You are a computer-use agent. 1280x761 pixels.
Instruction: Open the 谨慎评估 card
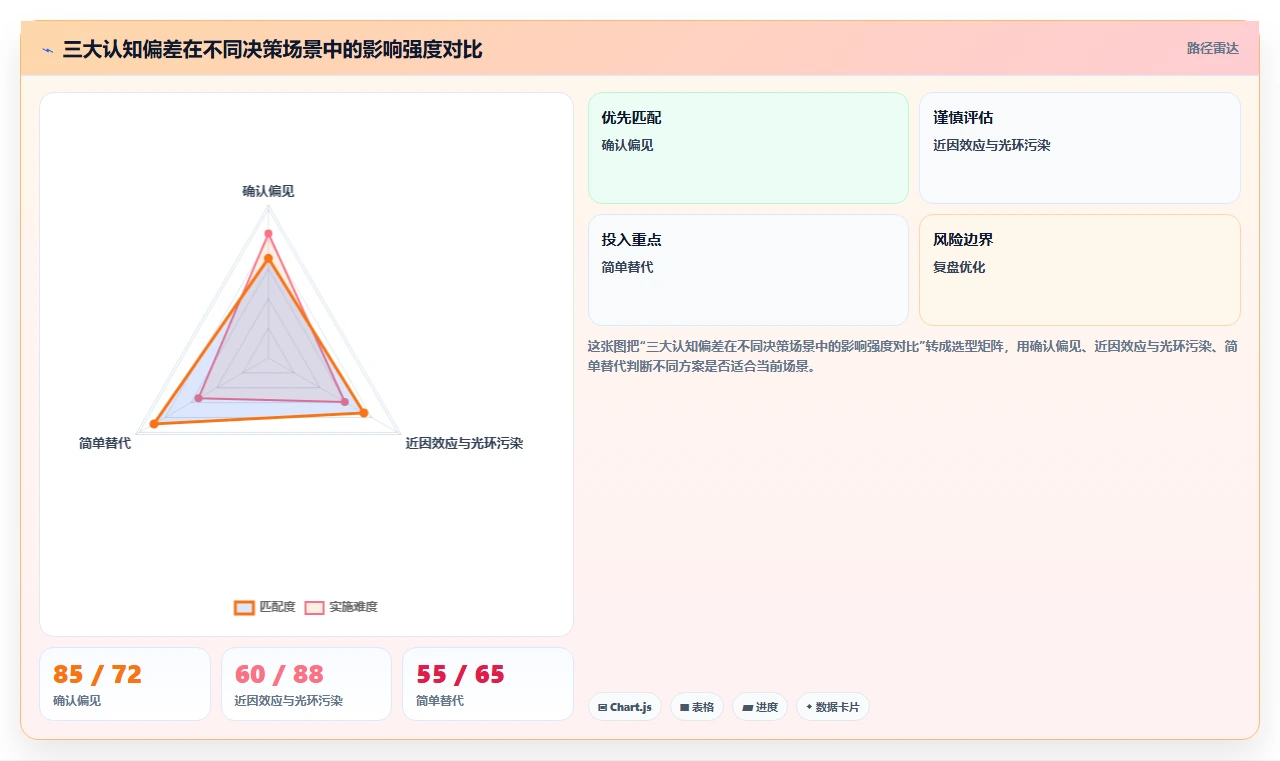coord(1080,148)
